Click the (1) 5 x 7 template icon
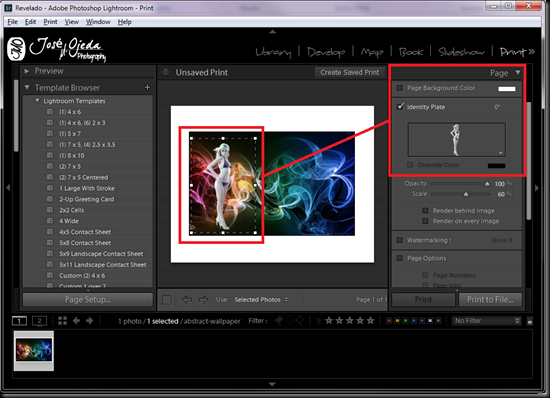The height and width of the screenshot is (398, 550). coord(50,133)
